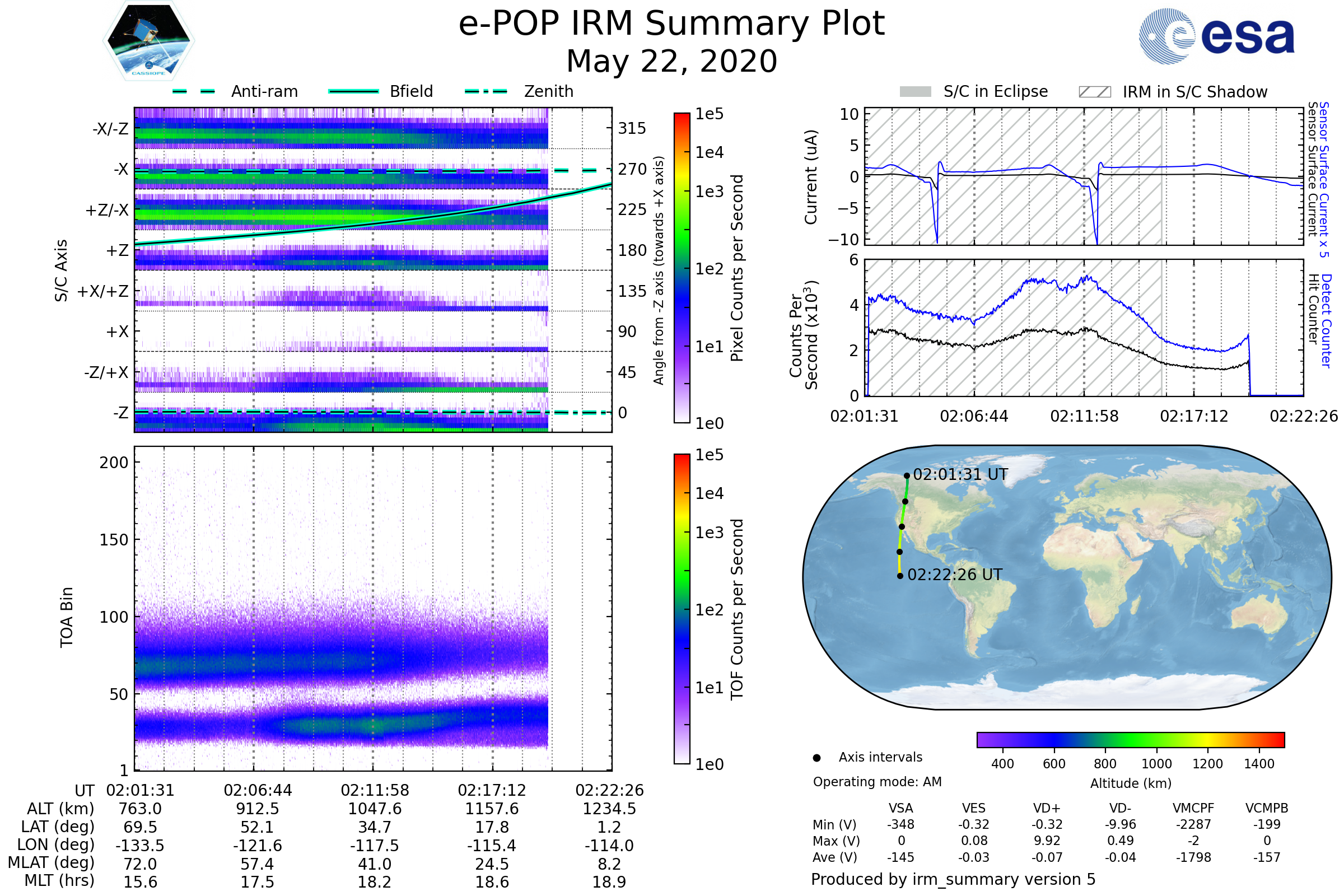Click the e-POP IRM Summary Plot title
The height and width of the screenshot is (896, 1344).
671,24
